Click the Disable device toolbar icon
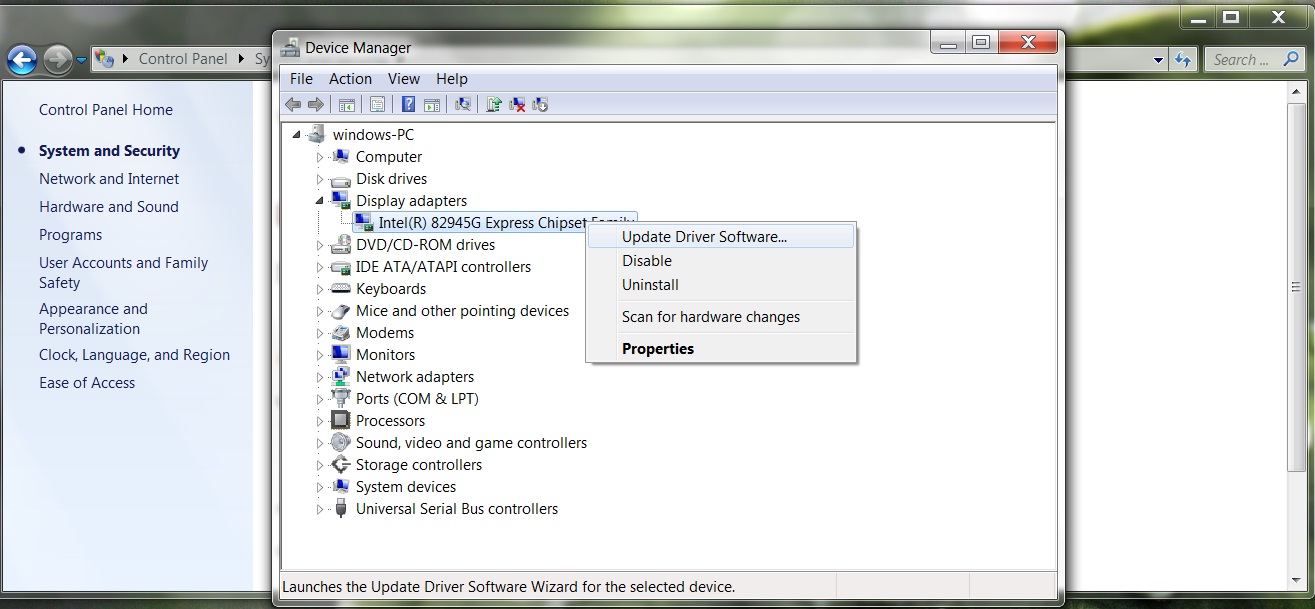1315x609 pixels. pos(540,103)
